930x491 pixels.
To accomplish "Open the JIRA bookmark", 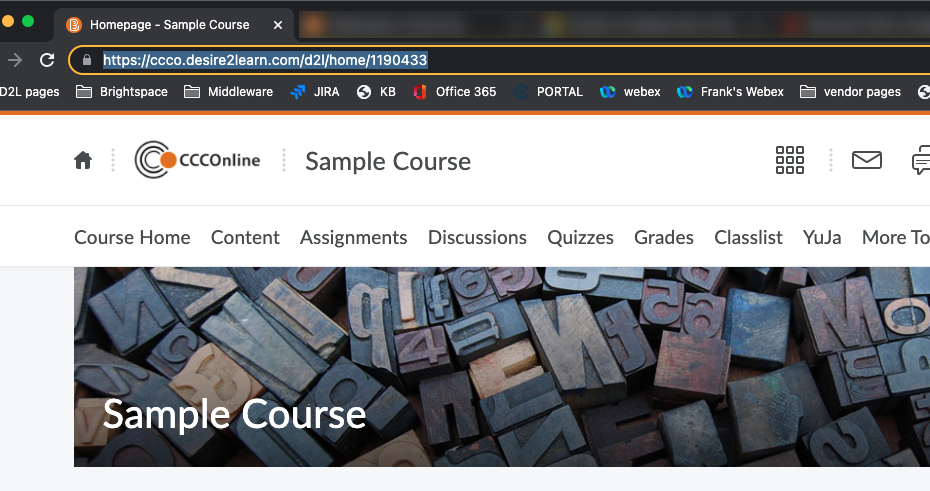I will (314, 92).
